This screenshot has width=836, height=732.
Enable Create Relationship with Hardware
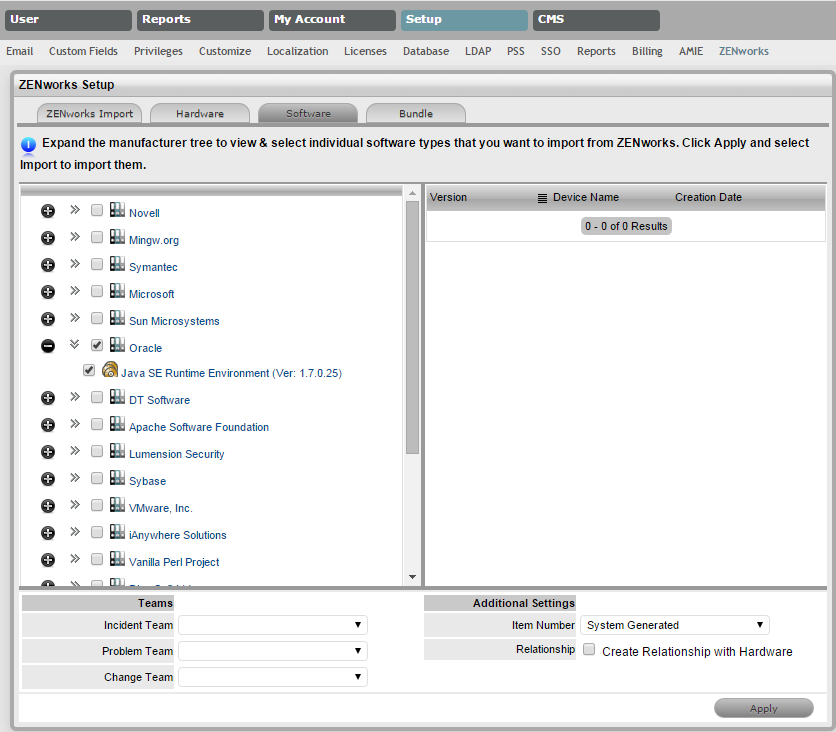click(x=589, y=650)
